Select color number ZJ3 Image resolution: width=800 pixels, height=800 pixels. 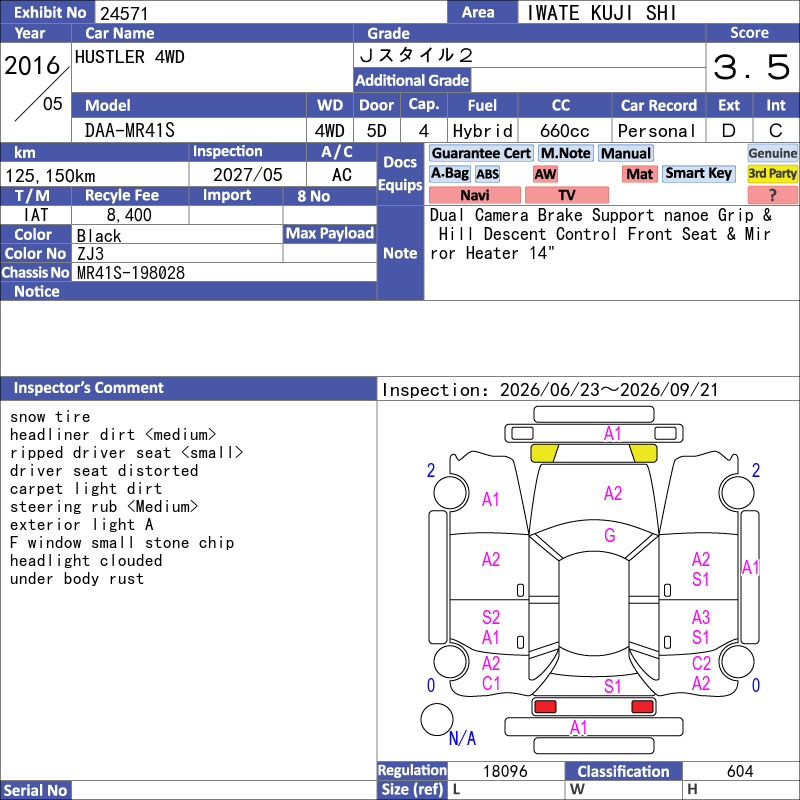click(90, 254)
